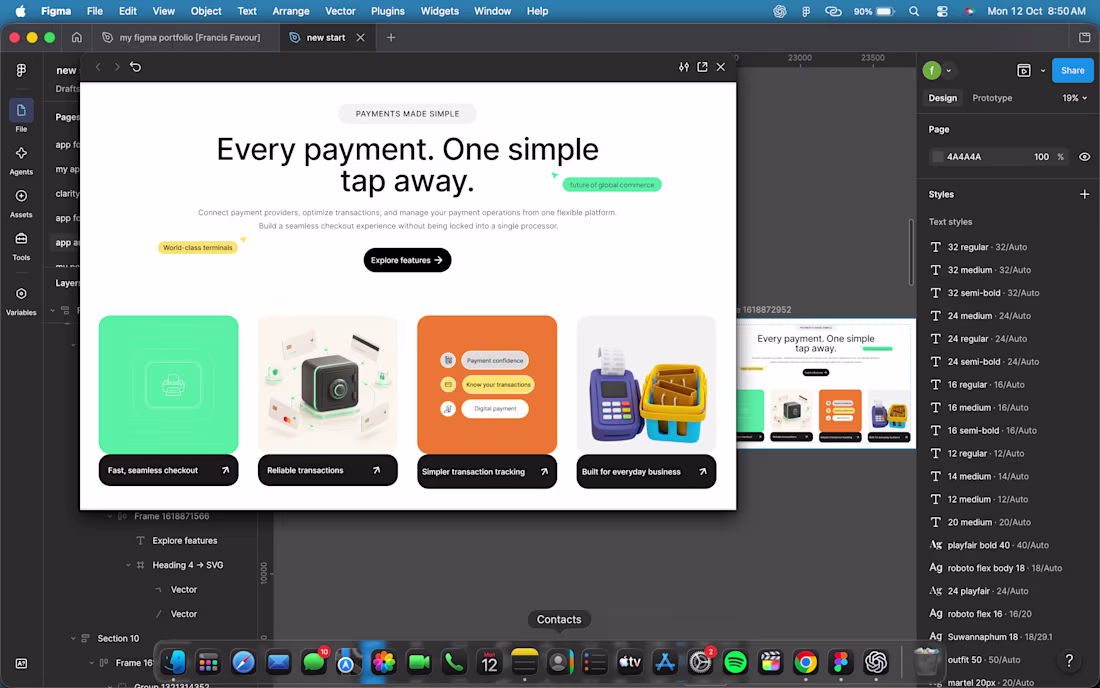Click the Present play icon
This screenshot has height=688, width=1100.
pyautogui.click(x=1024, y=70)
